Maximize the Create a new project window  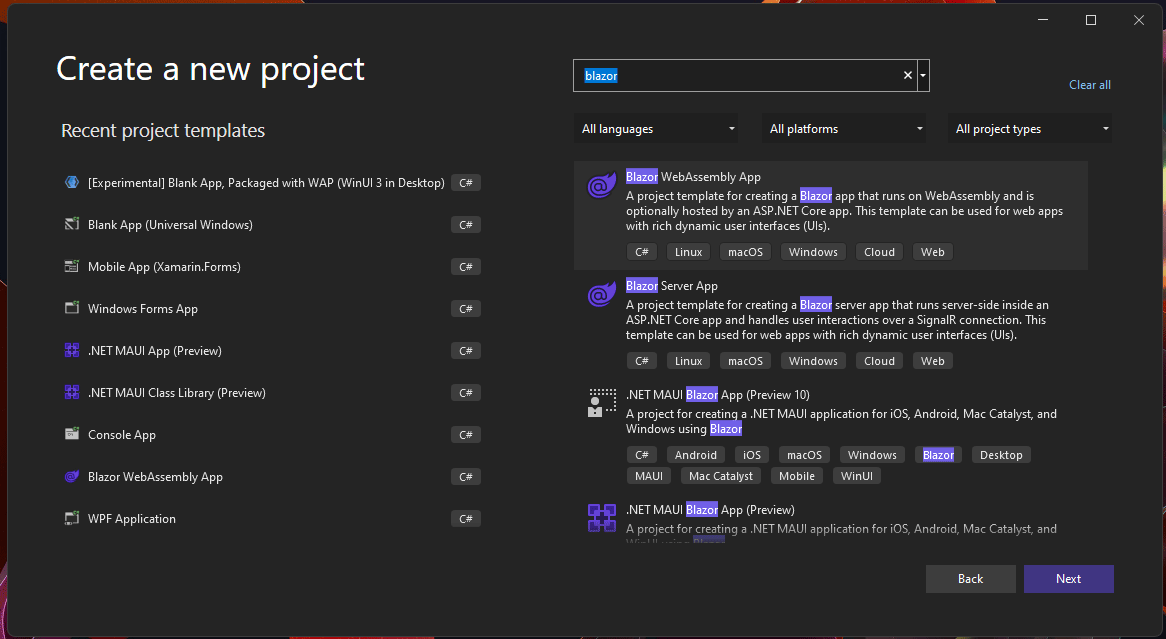click(x=1091, y=20)
